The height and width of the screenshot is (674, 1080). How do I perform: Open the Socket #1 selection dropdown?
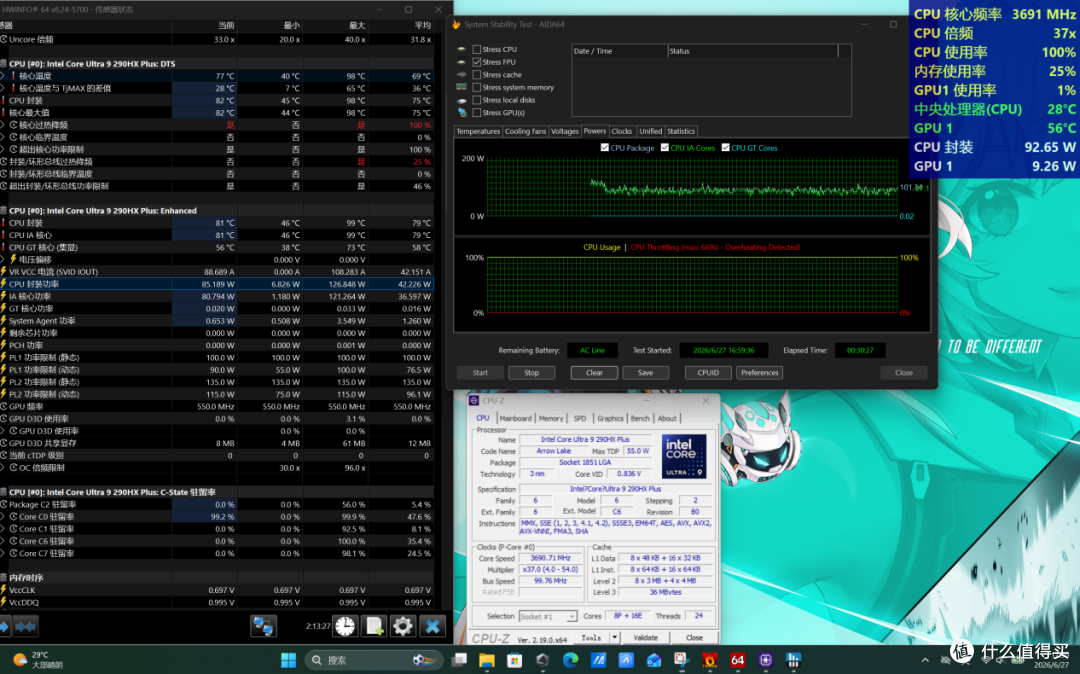tap(548, 616)
